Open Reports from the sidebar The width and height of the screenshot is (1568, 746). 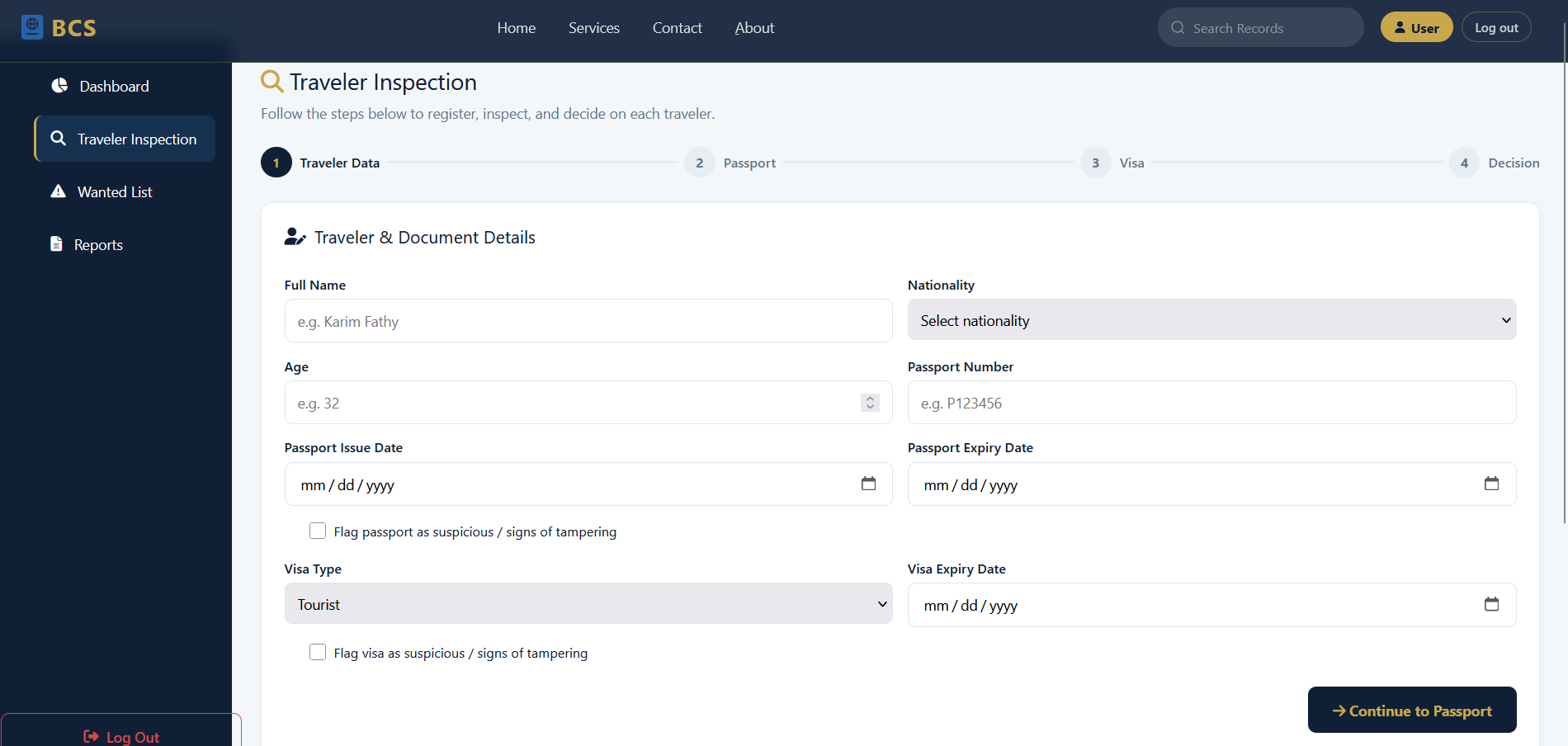click(x=125, y=244)
